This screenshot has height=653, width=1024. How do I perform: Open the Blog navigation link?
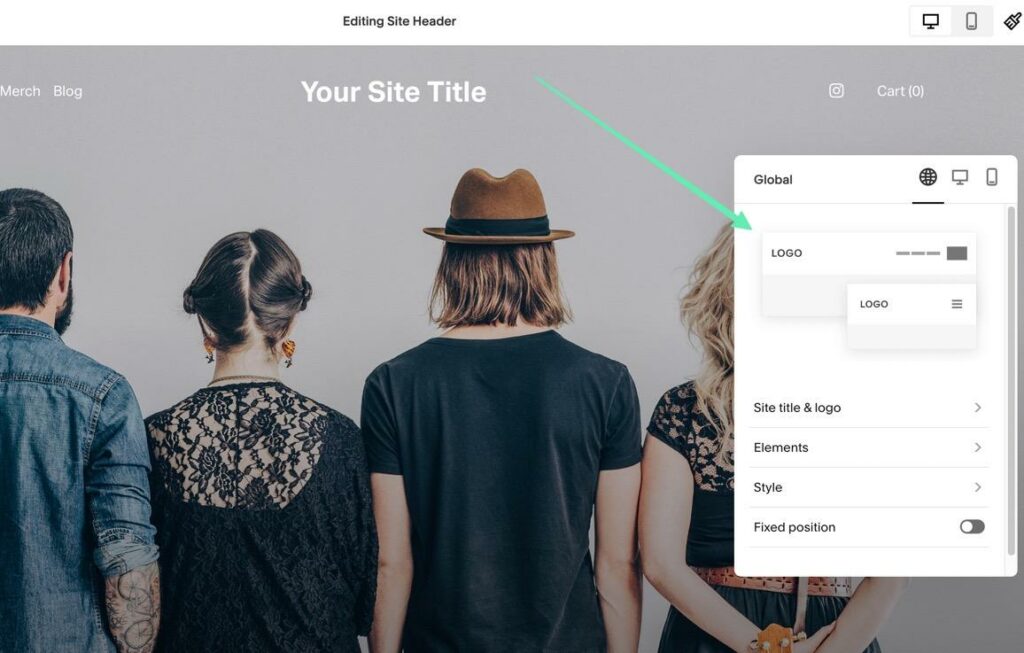coord(68,91)
